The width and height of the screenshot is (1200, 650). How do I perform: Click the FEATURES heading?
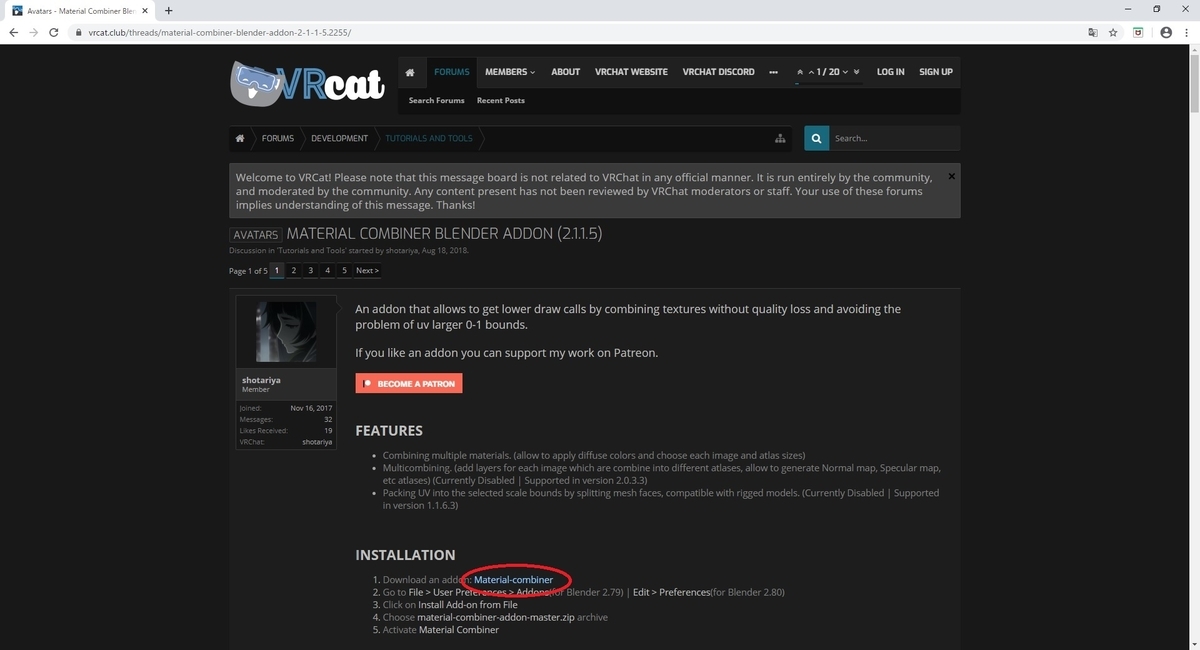click(x=389, y=431)
